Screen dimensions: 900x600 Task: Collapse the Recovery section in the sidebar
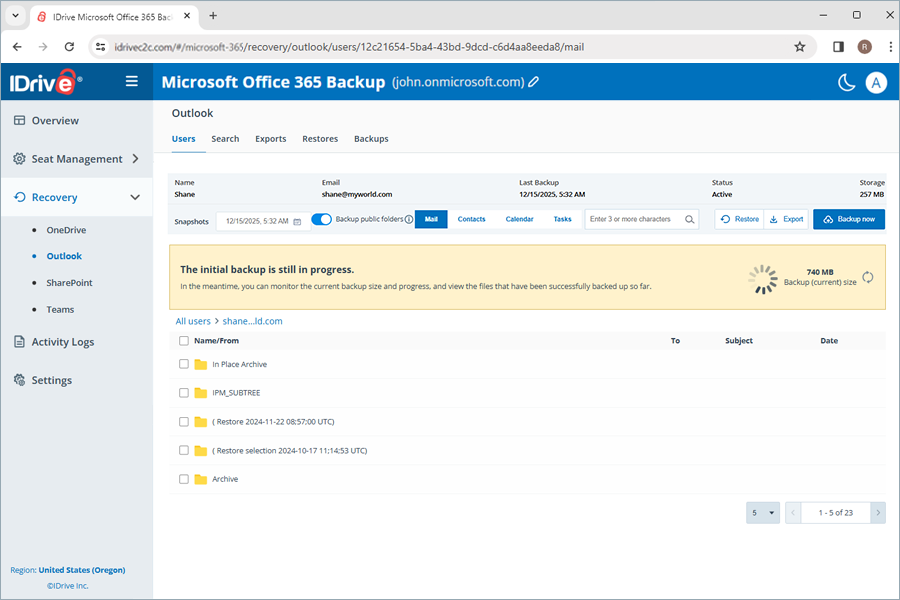click(x=133, y=197)
